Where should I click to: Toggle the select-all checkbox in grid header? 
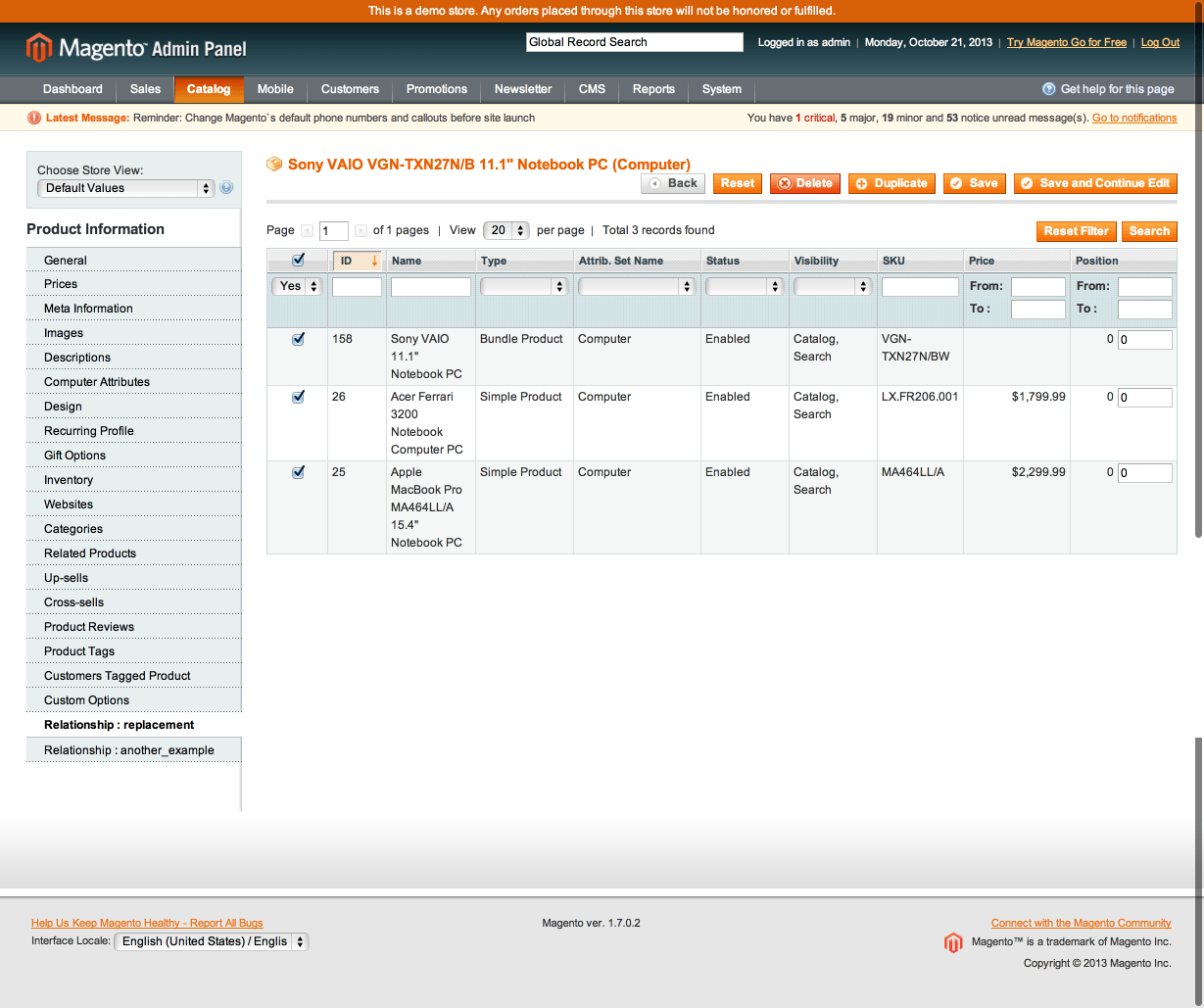click(x=299, y=260)
